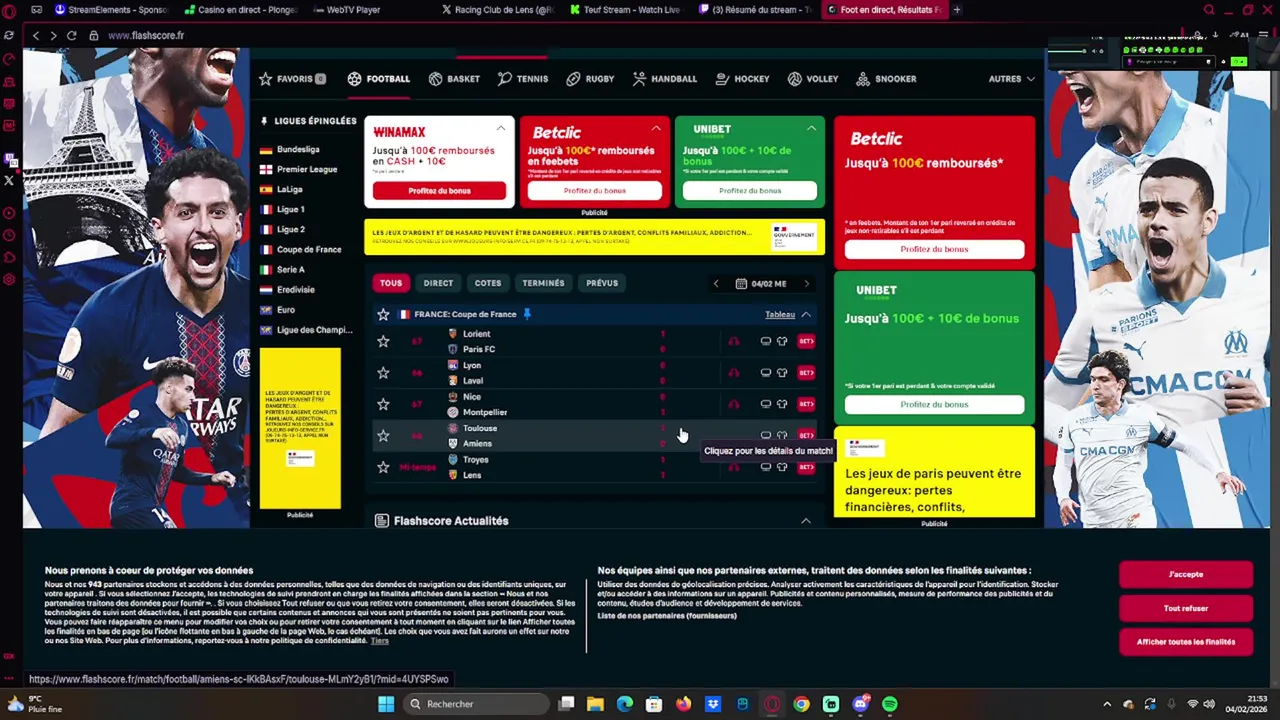Click the pin icon beside Coupe de France
The height and width of the screenshot is (720, 1280).
pos(527,314)
